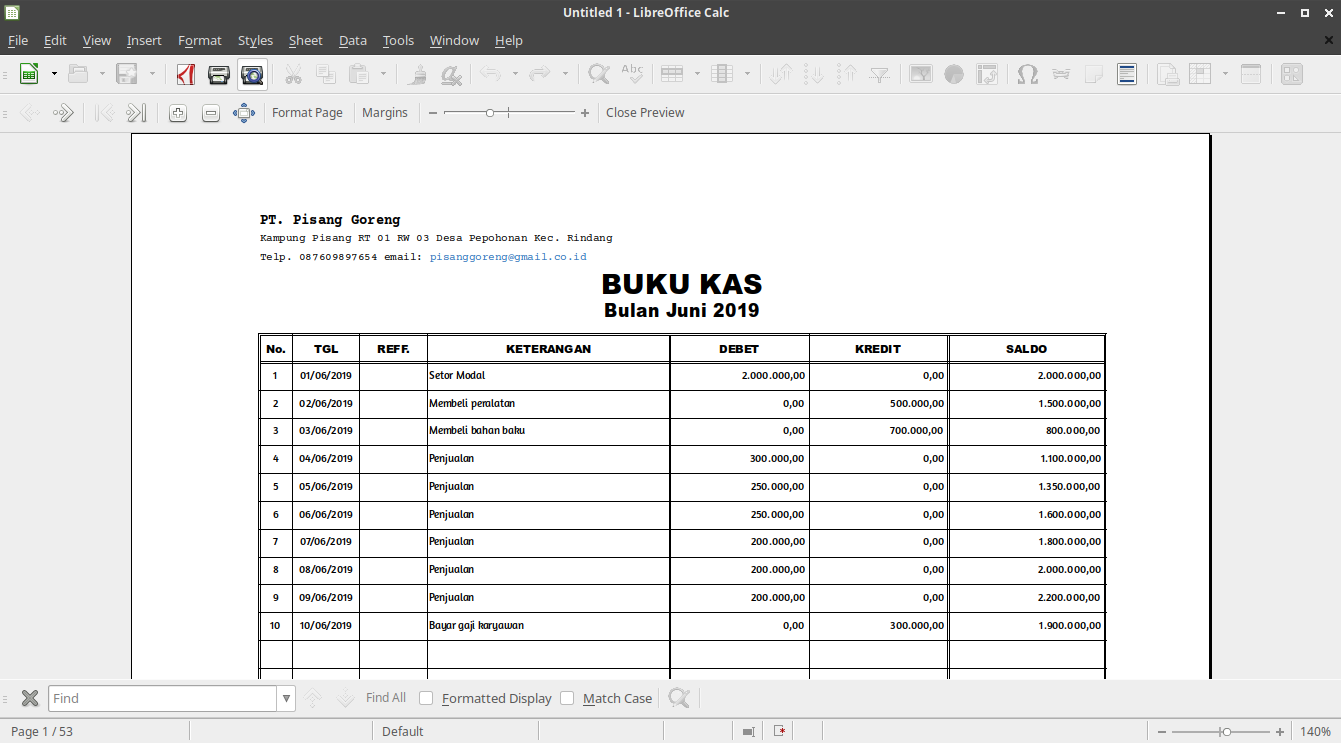Jump to the First Page icon
This screenshot has width=1341, height=743.
[x=104, y=113]
